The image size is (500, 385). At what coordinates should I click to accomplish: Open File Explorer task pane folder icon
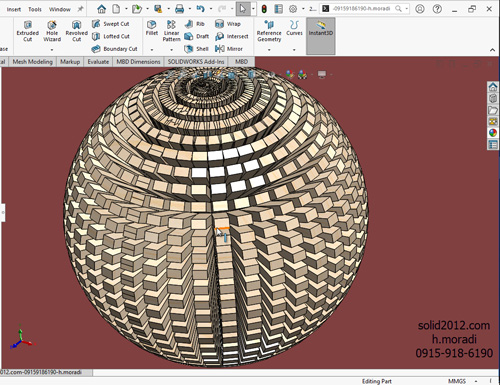coord(493,110)
